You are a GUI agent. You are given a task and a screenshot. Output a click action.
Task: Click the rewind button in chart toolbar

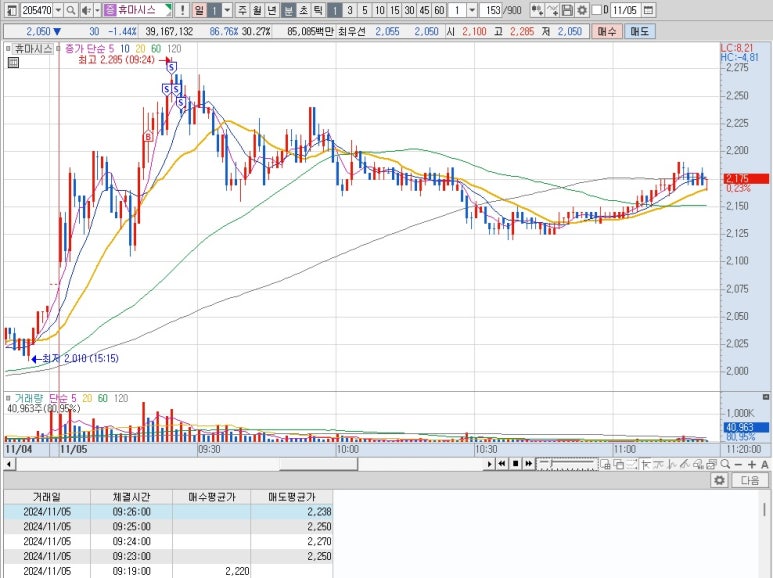point(502,464)
